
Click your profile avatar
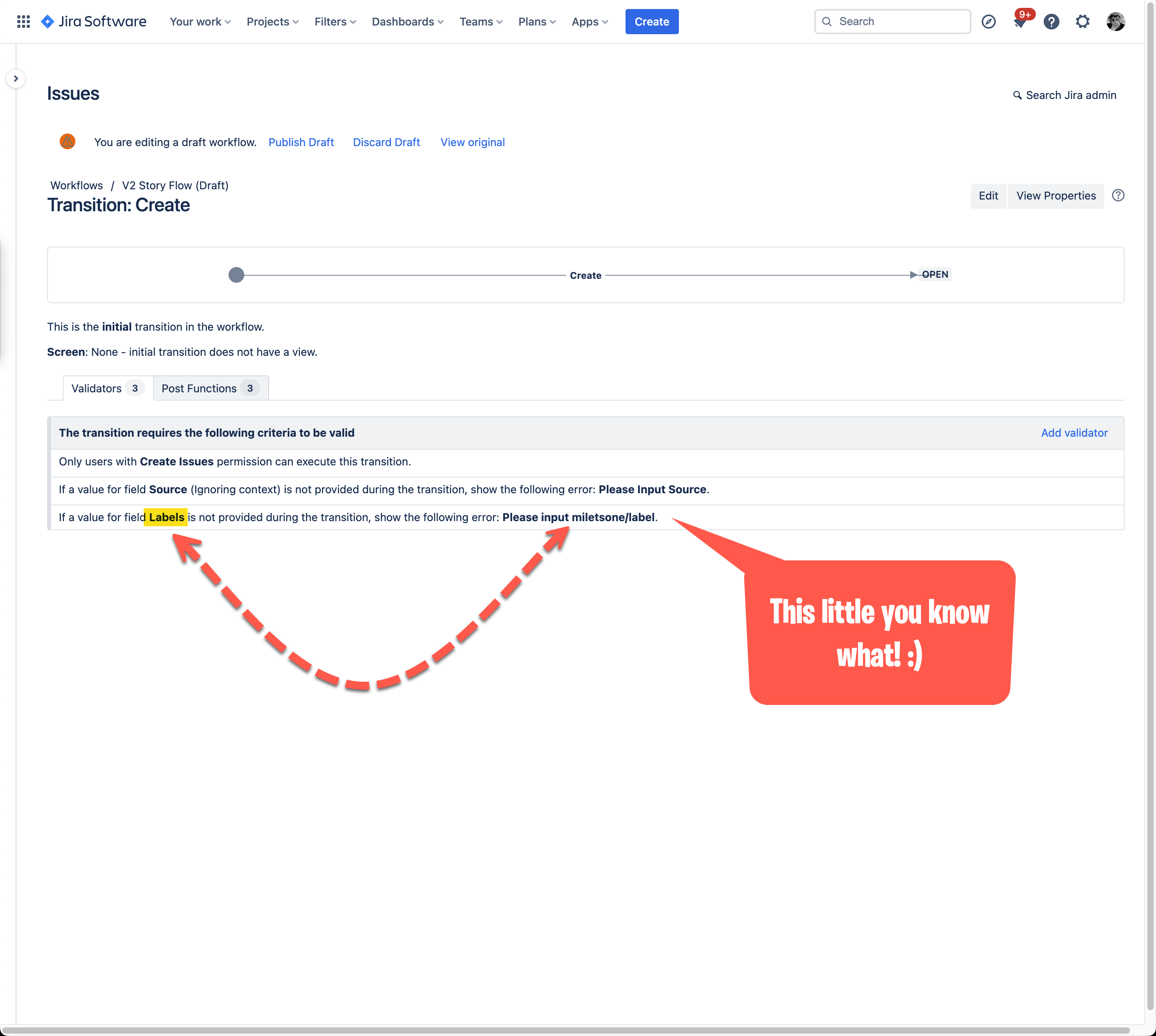pos(1116,21)
